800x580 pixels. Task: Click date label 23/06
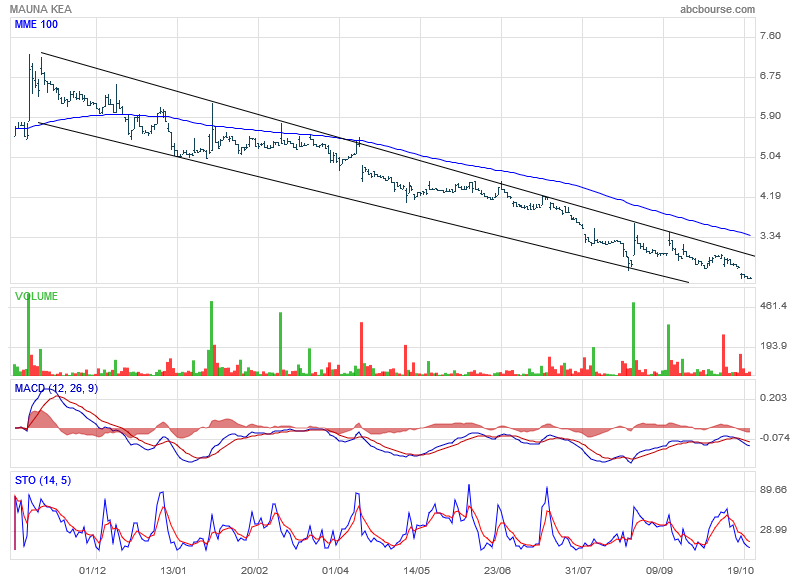tap(497, 570)
